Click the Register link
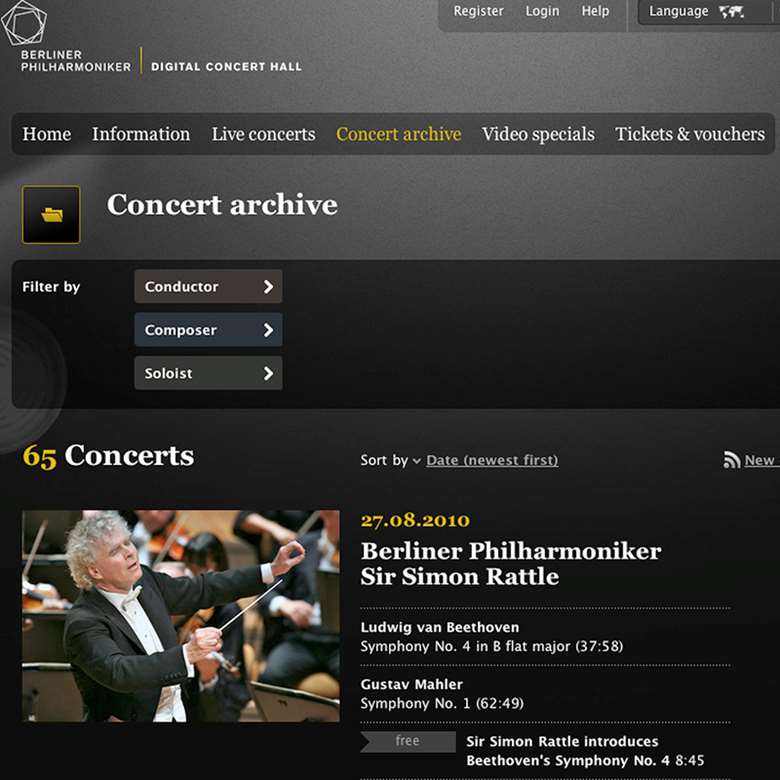The height and width of the screenshot is (780, 780). (x=479, y=11)
